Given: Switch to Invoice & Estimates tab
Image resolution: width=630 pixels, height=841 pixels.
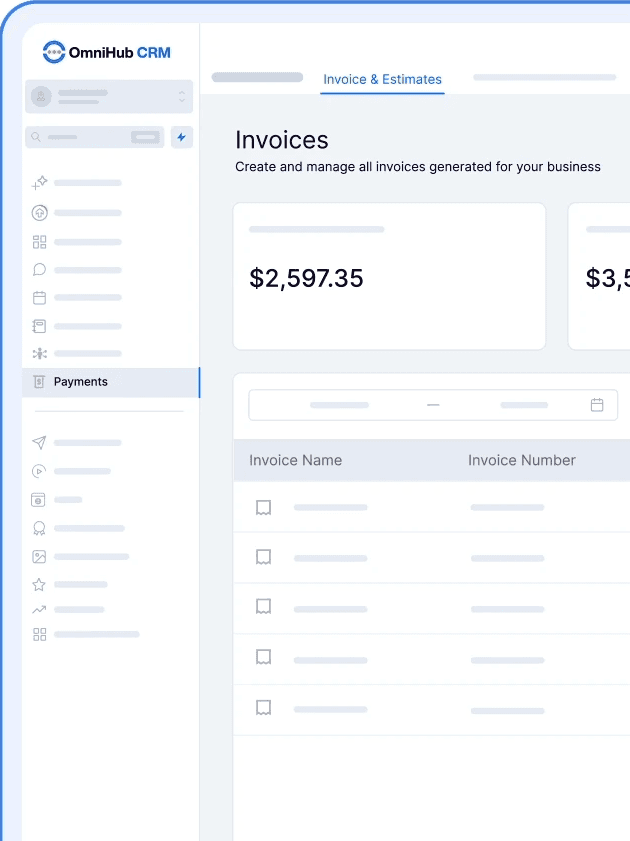Looking at the screenshot, I should tap(382, 79).
